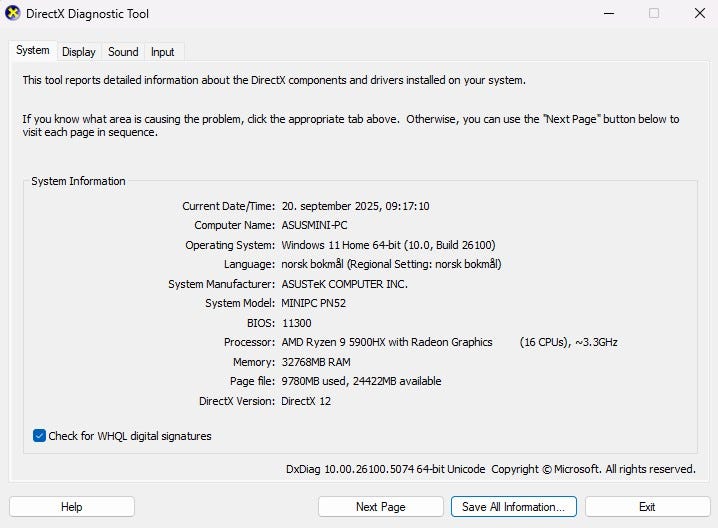Click the System Manufacturer label

(222, 284)
